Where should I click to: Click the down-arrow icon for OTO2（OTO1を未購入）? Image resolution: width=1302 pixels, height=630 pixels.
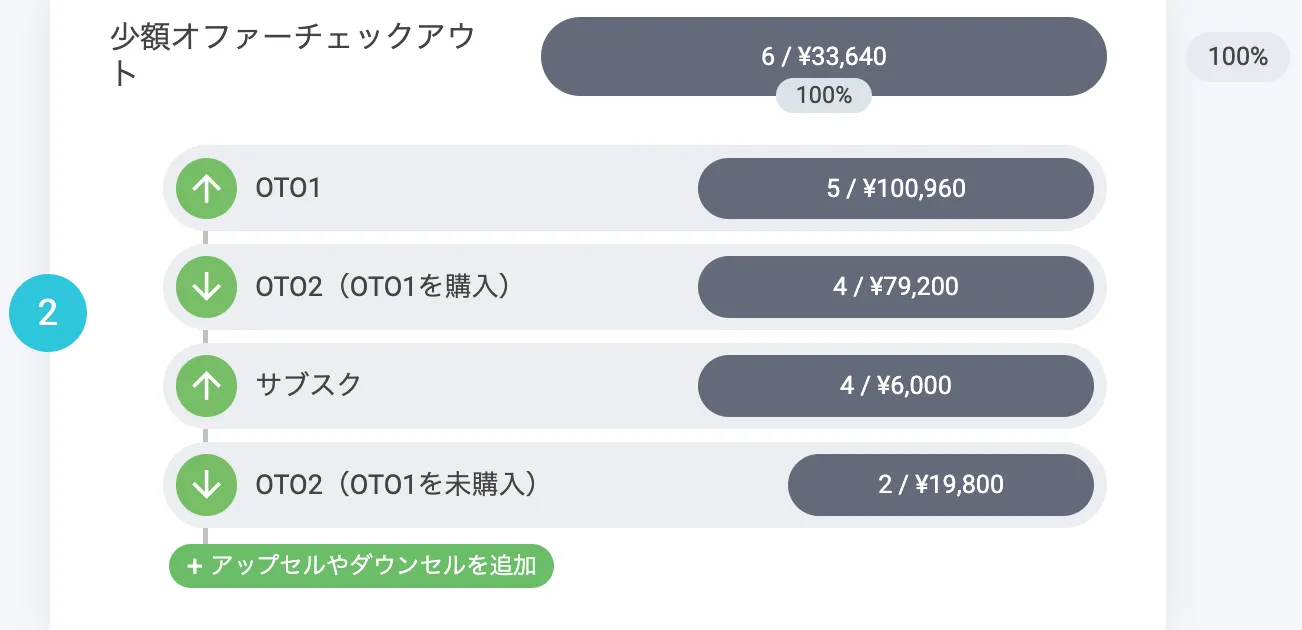pos(206,484)
